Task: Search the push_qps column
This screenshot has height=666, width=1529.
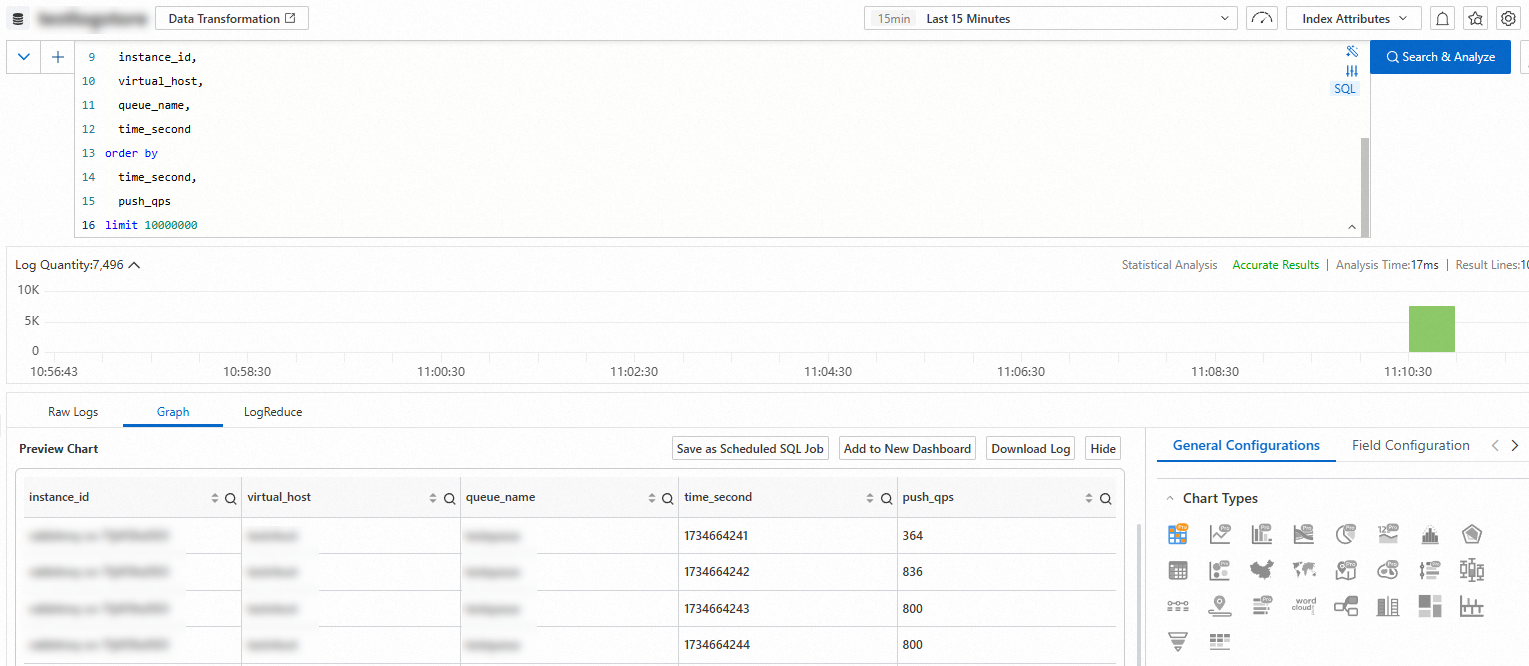Action: pos(1105,498)
